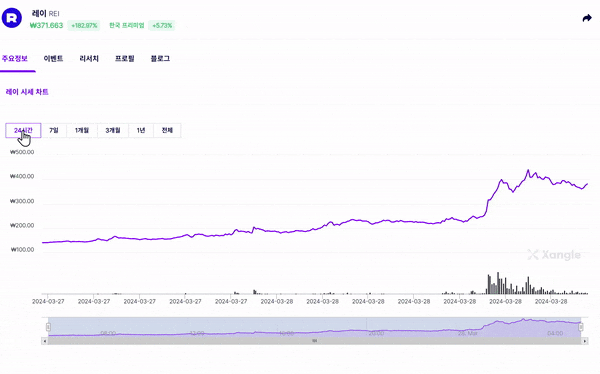The width and height of the screenshot is (600, 374).
Task: Select the 전체 chart range
Action: (x=167, y=131)
